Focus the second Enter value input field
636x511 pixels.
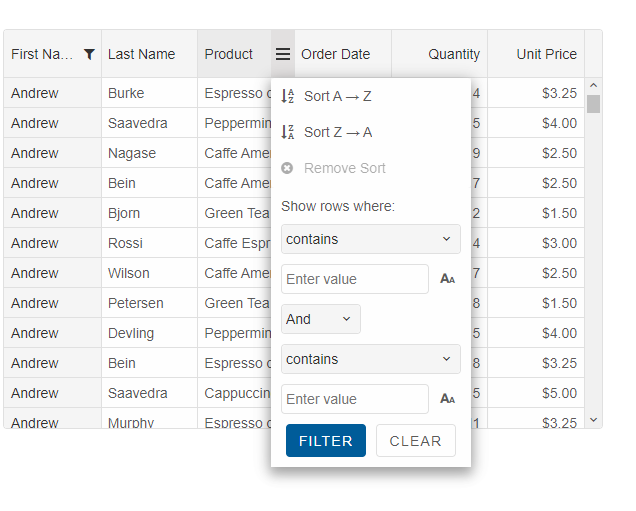pos(354,399)
